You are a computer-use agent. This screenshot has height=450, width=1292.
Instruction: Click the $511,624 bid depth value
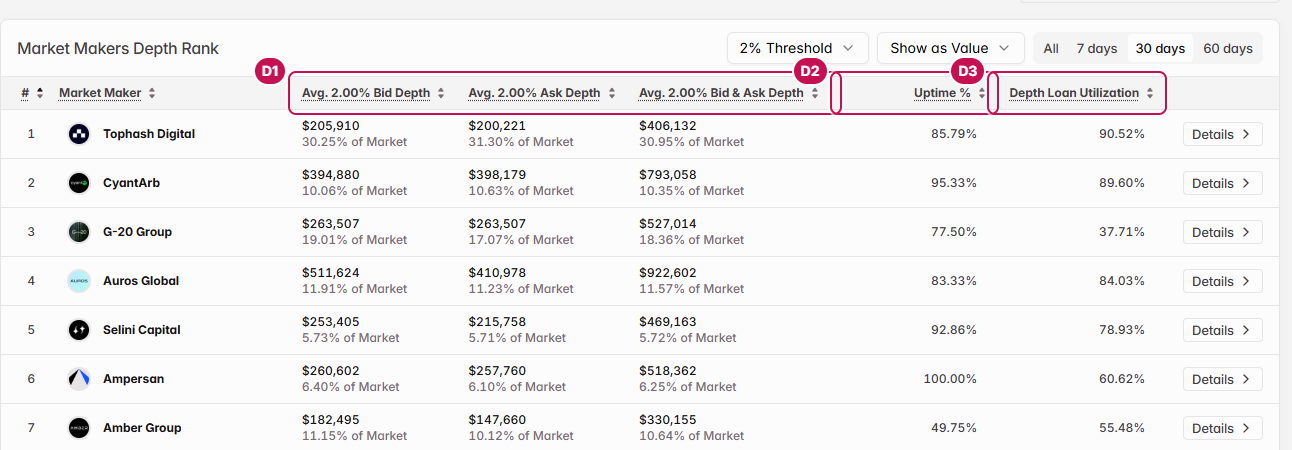click(x=330, y=273)
